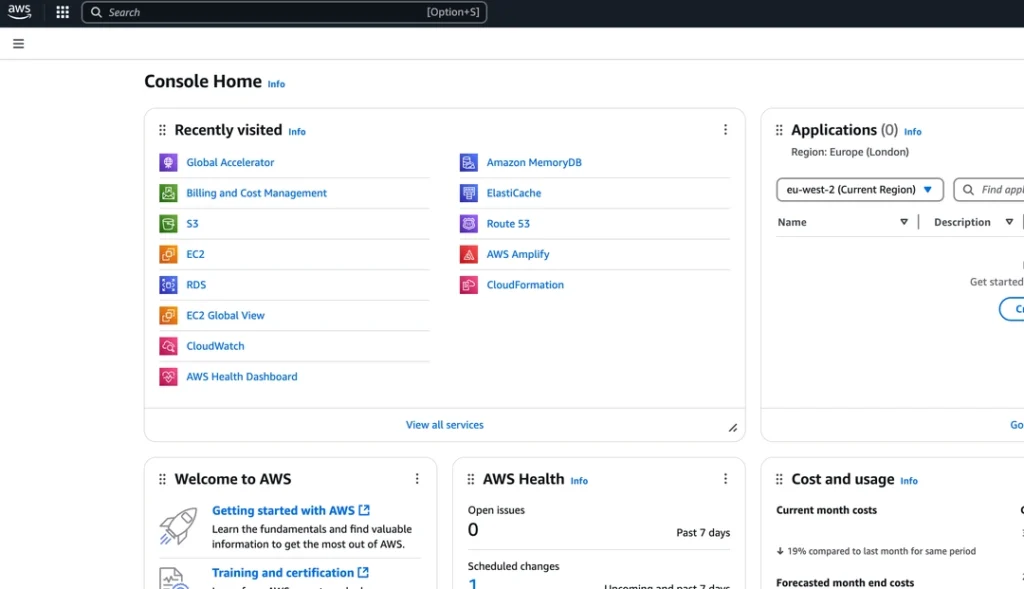Click the AWS Health Dashboard icon
Image resolution: width=1024 pixels, height=589 pixels.
click(168, 377)
